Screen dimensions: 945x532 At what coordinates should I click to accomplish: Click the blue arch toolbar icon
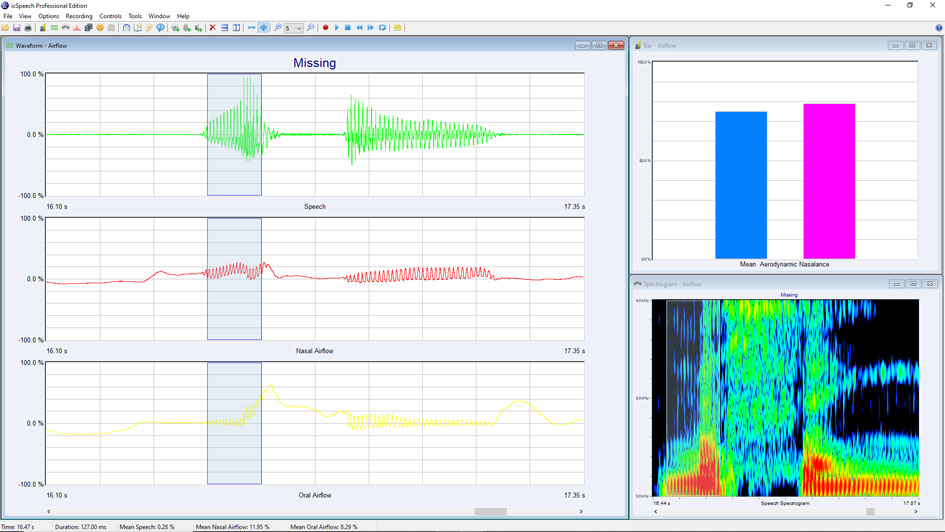(126, 28)
